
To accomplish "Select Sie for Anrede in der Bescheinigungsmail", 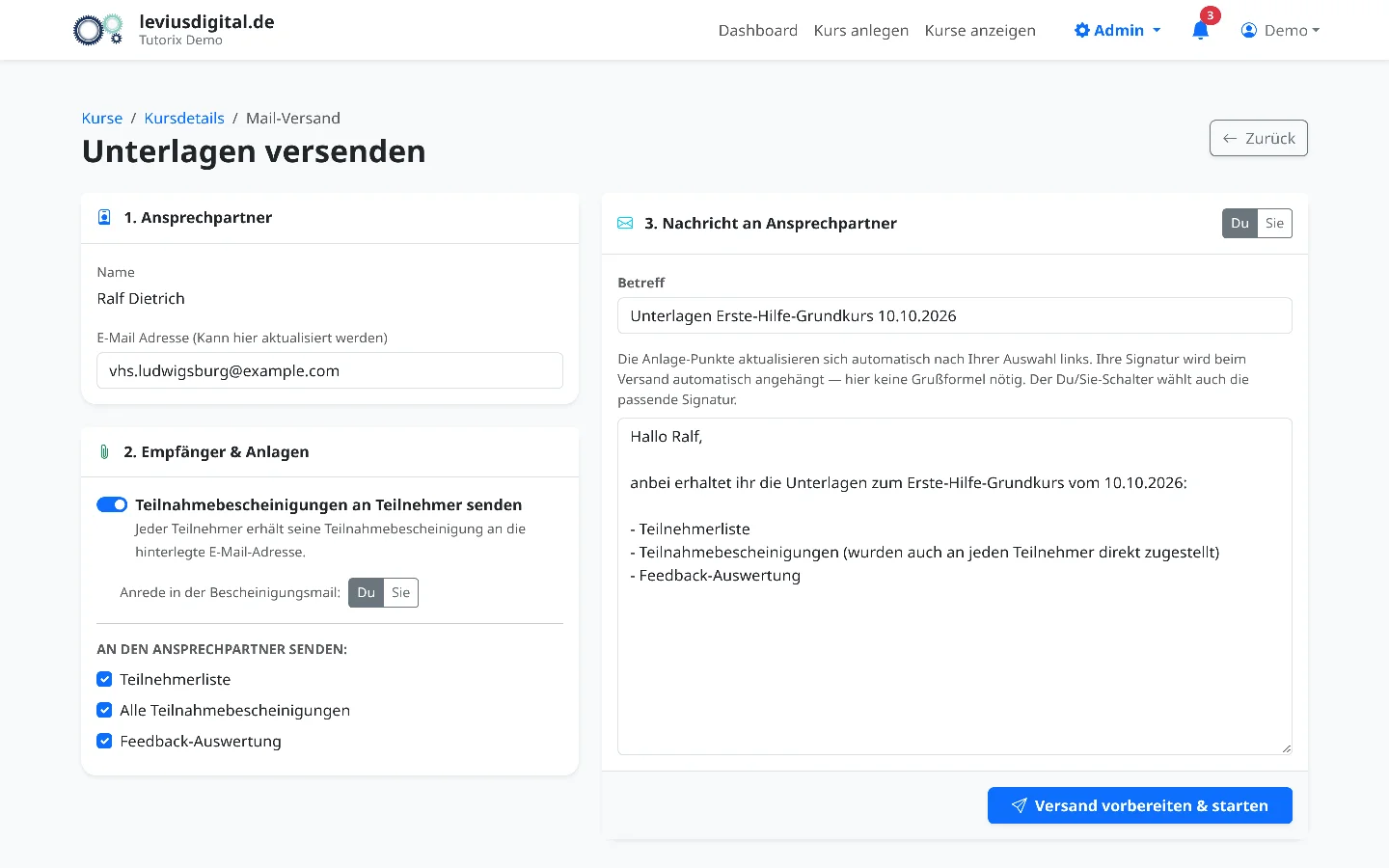I will click(x=401, y=592).
